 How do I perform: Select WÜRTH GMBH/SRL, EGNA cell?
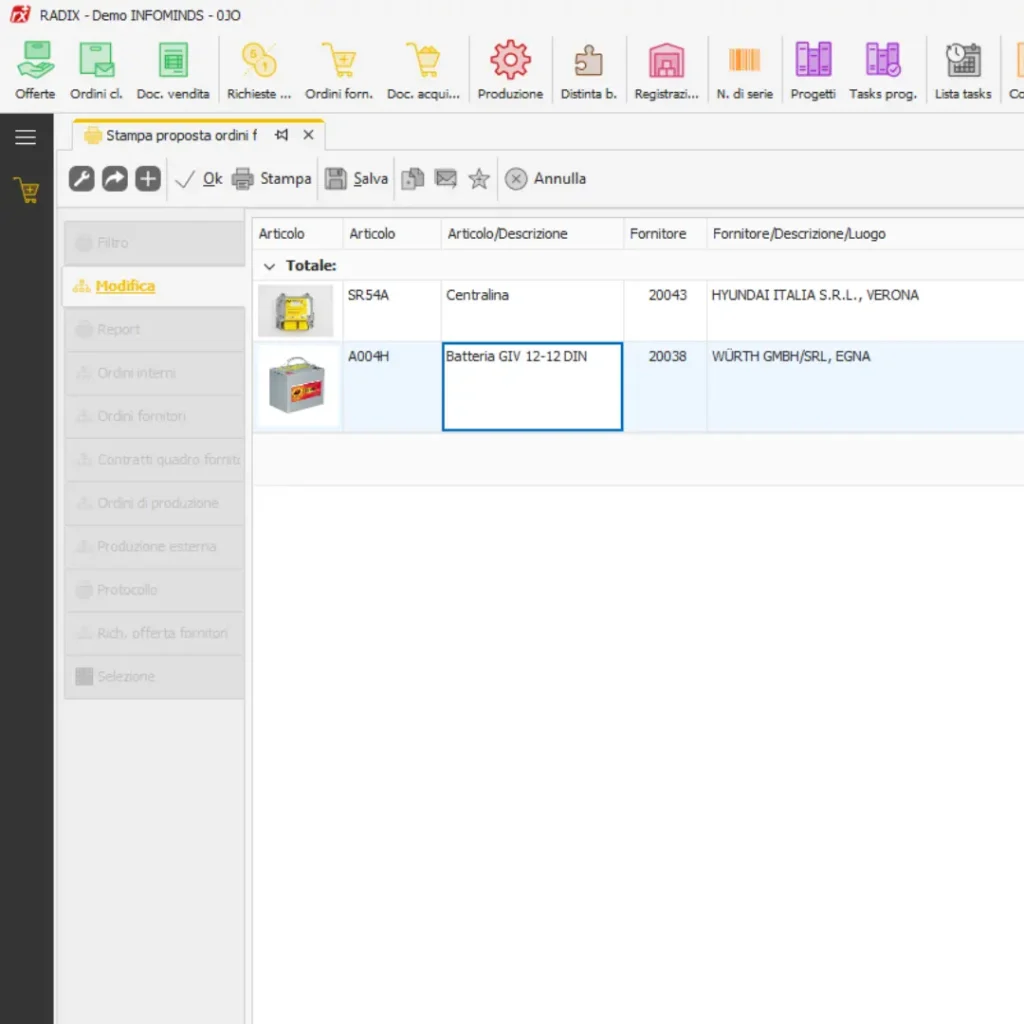click(865, 387)
